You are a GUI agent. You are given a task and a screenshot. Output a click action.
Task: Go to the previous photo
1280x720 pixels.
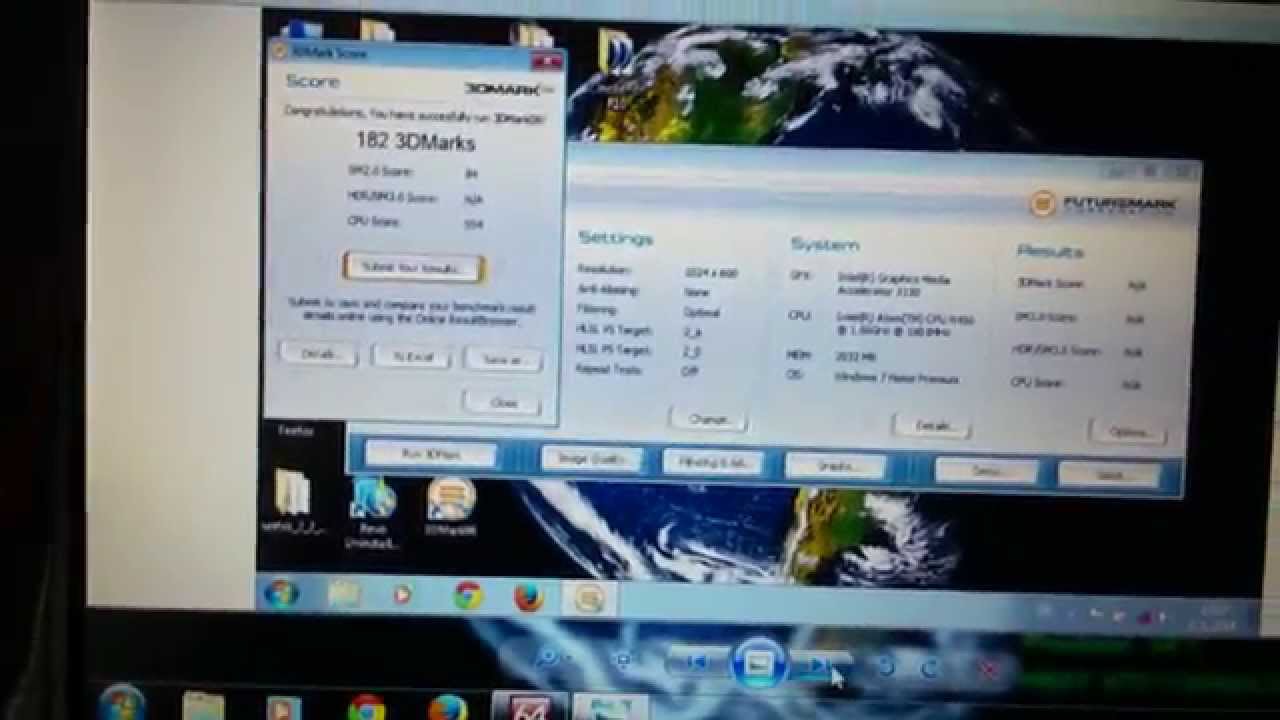coord(697,662)
